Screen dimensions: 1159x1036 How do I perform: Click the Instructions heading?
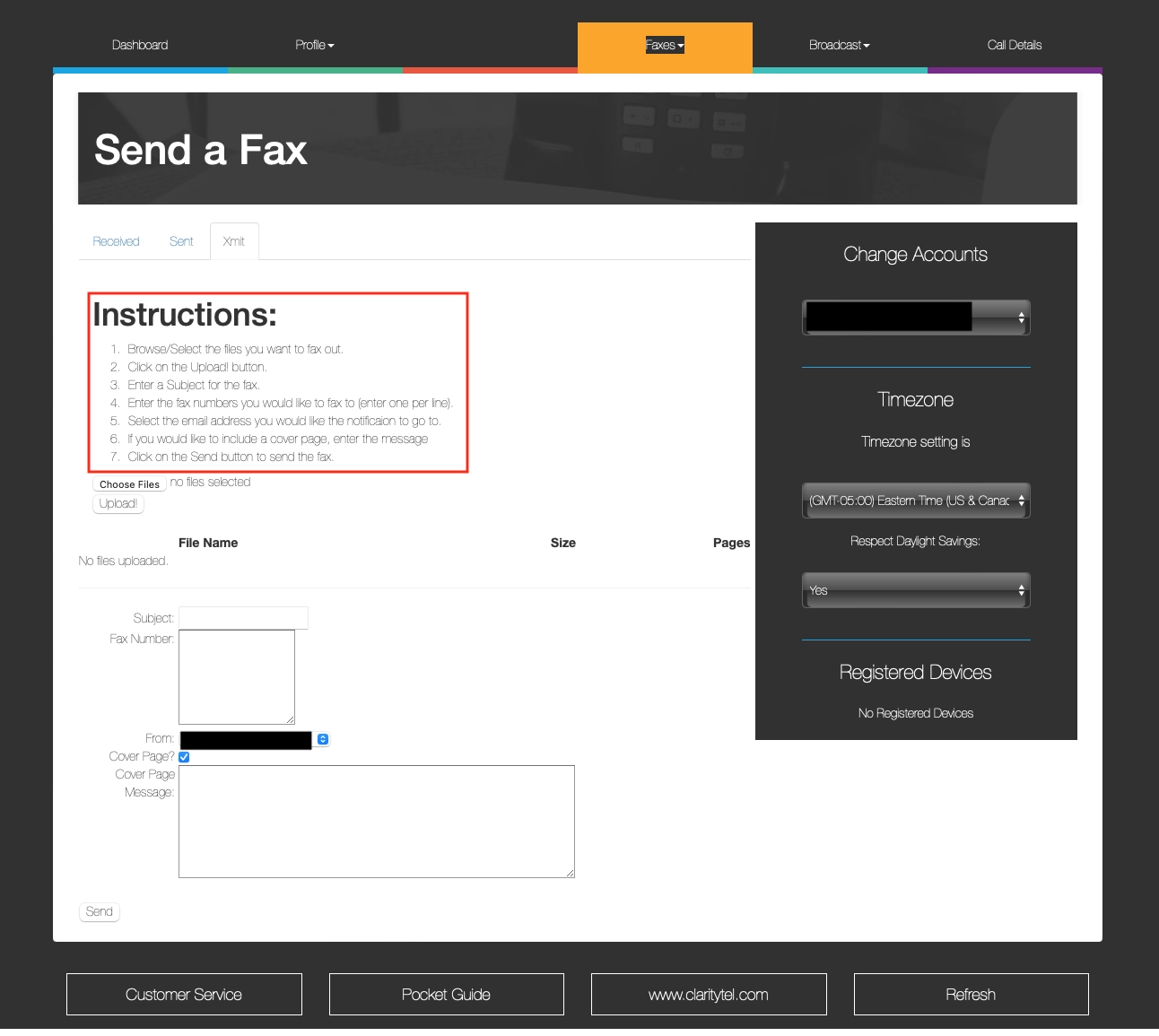point(185,315)
